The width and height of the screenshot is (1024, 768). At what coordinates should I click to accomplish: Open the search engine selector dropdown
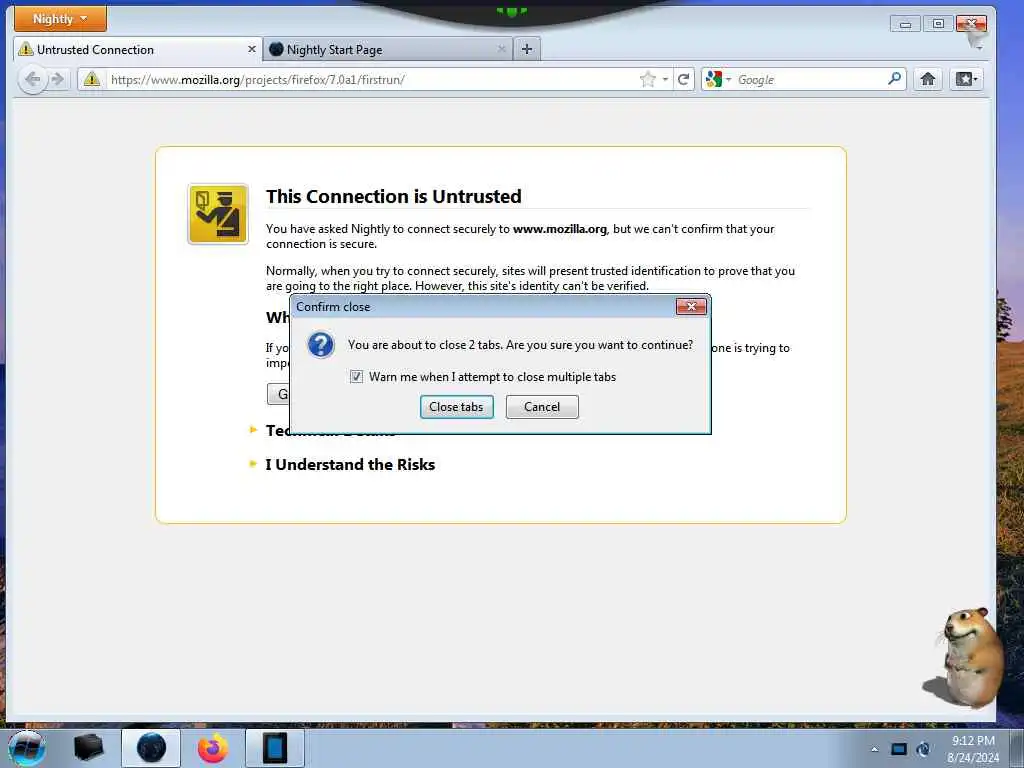click(718, 80)
